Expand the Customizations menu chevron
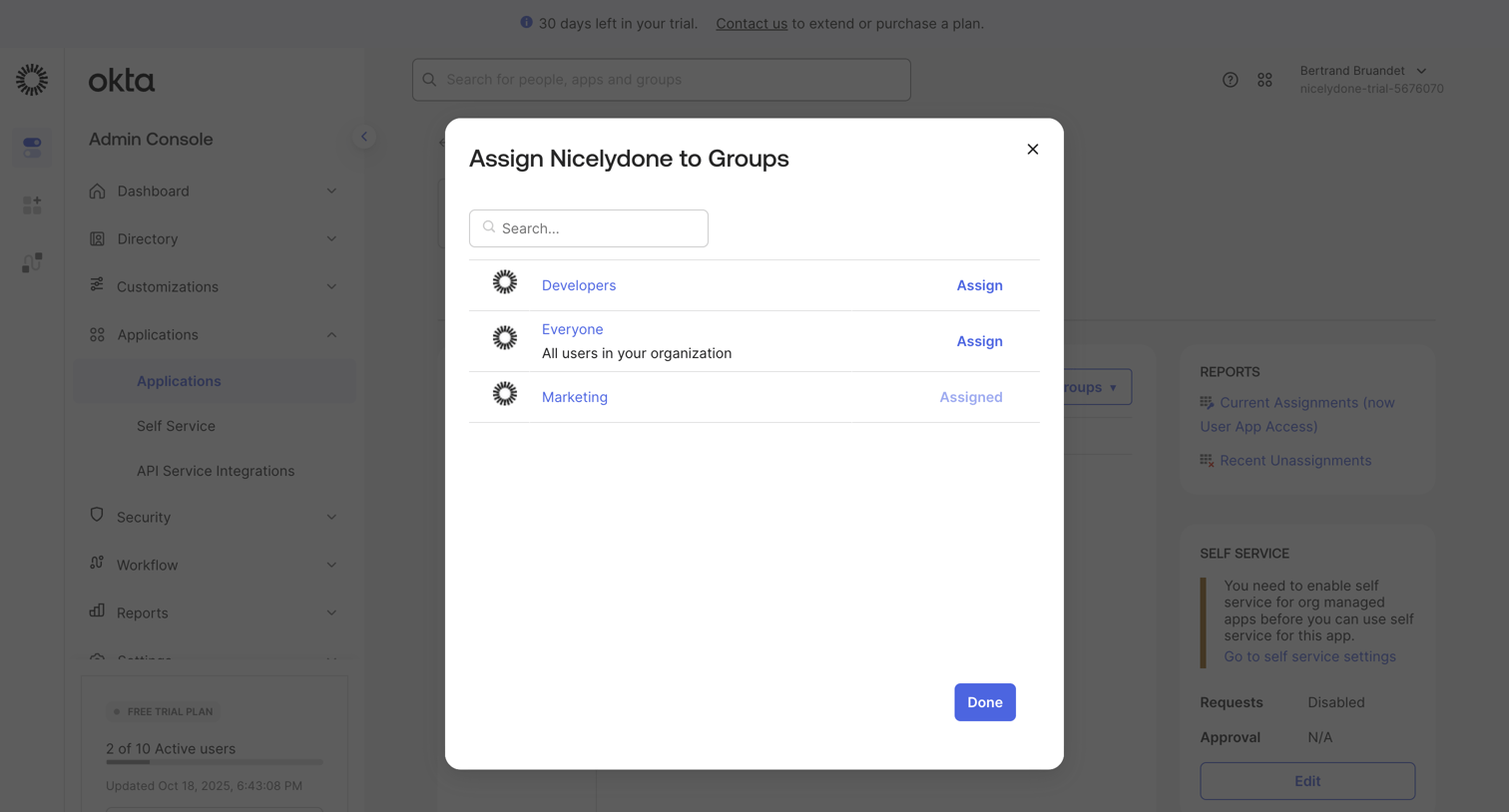 (x=331, y=286)
